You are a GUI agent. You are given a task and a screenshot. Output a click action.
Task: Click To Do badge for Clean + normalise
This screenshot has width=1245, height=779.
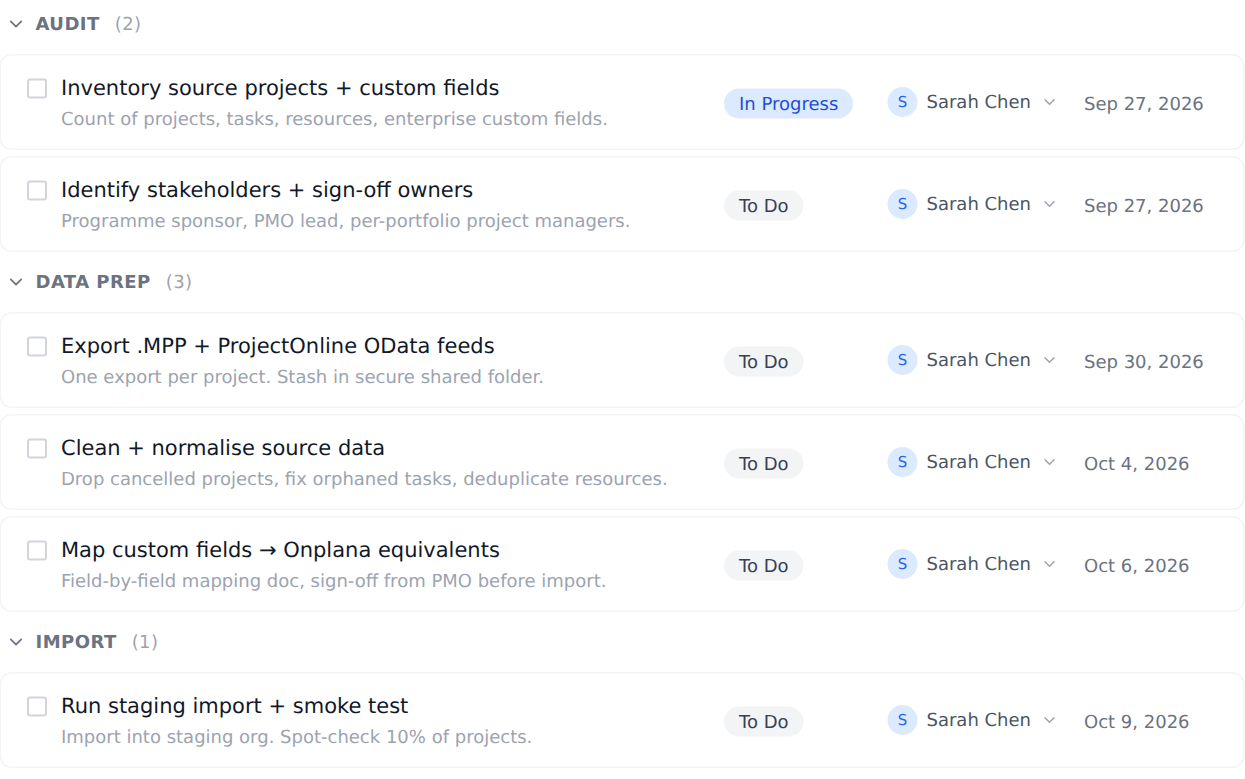(763, 464)
